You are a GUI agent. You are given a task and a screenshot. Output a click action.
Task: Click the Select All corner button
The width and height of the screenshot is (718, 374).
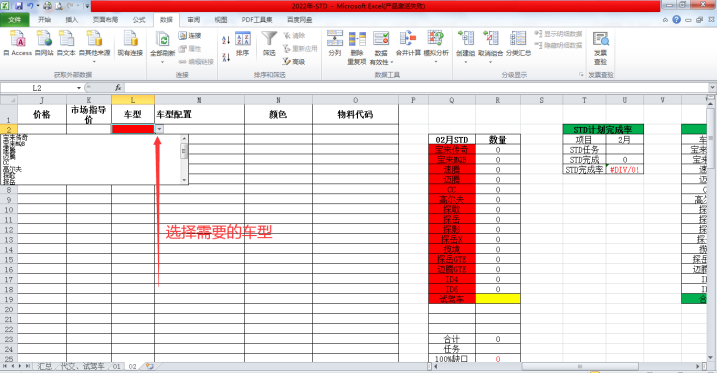[9, 100]
